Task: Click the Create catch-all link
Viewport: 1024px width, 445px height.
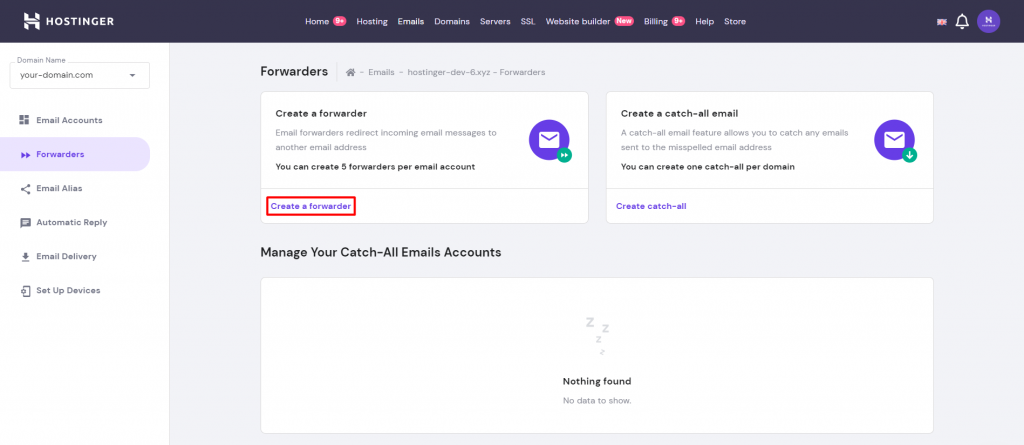Action: tap(651, 206)
